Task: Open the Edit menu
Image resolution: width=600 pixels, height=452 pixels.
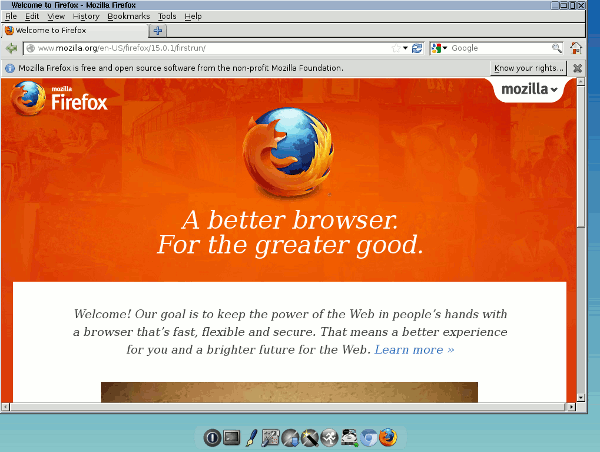Action: click(x=32, y=16)
